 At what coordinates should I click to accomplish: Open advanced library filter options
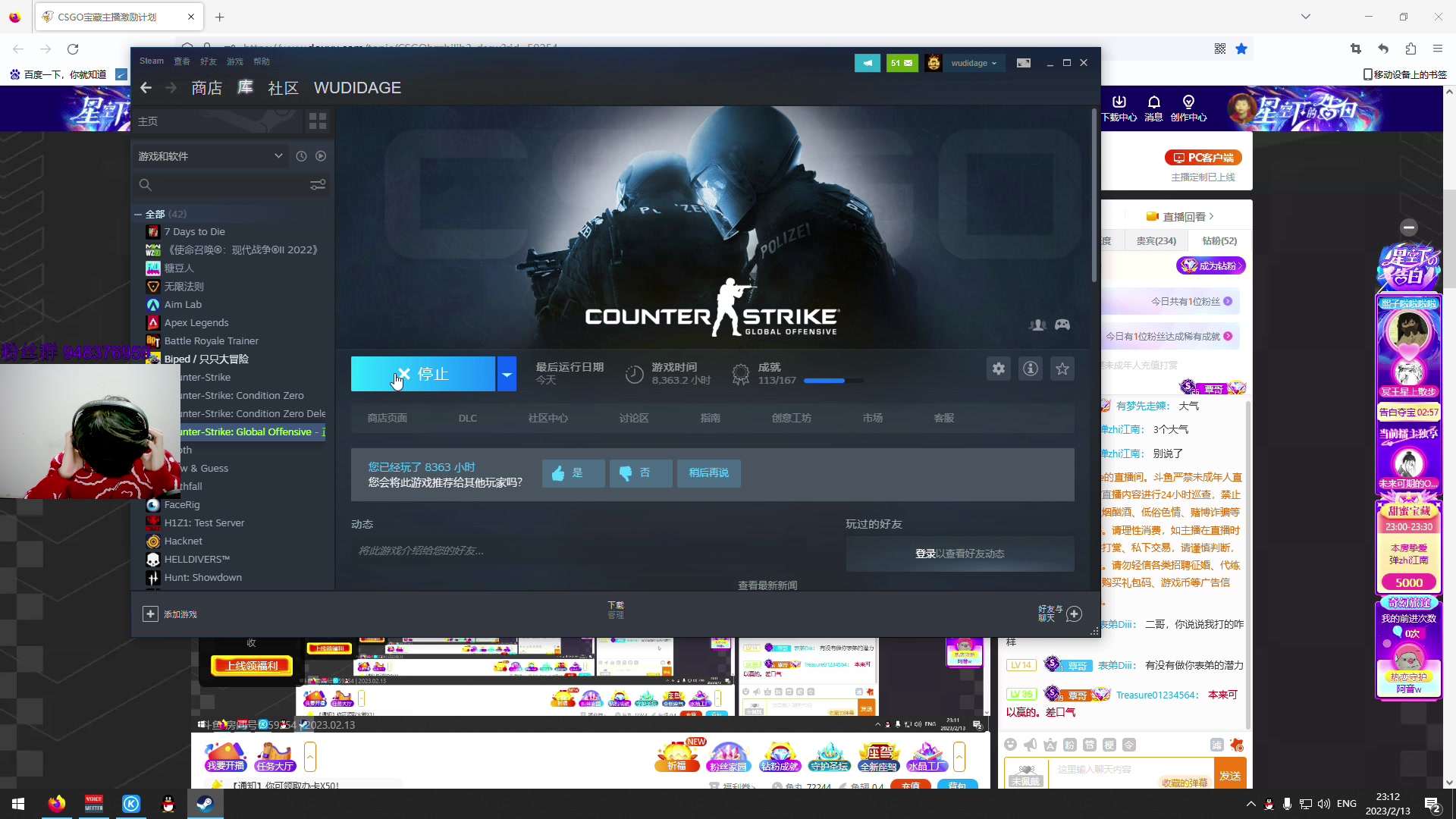click(318, 185)
